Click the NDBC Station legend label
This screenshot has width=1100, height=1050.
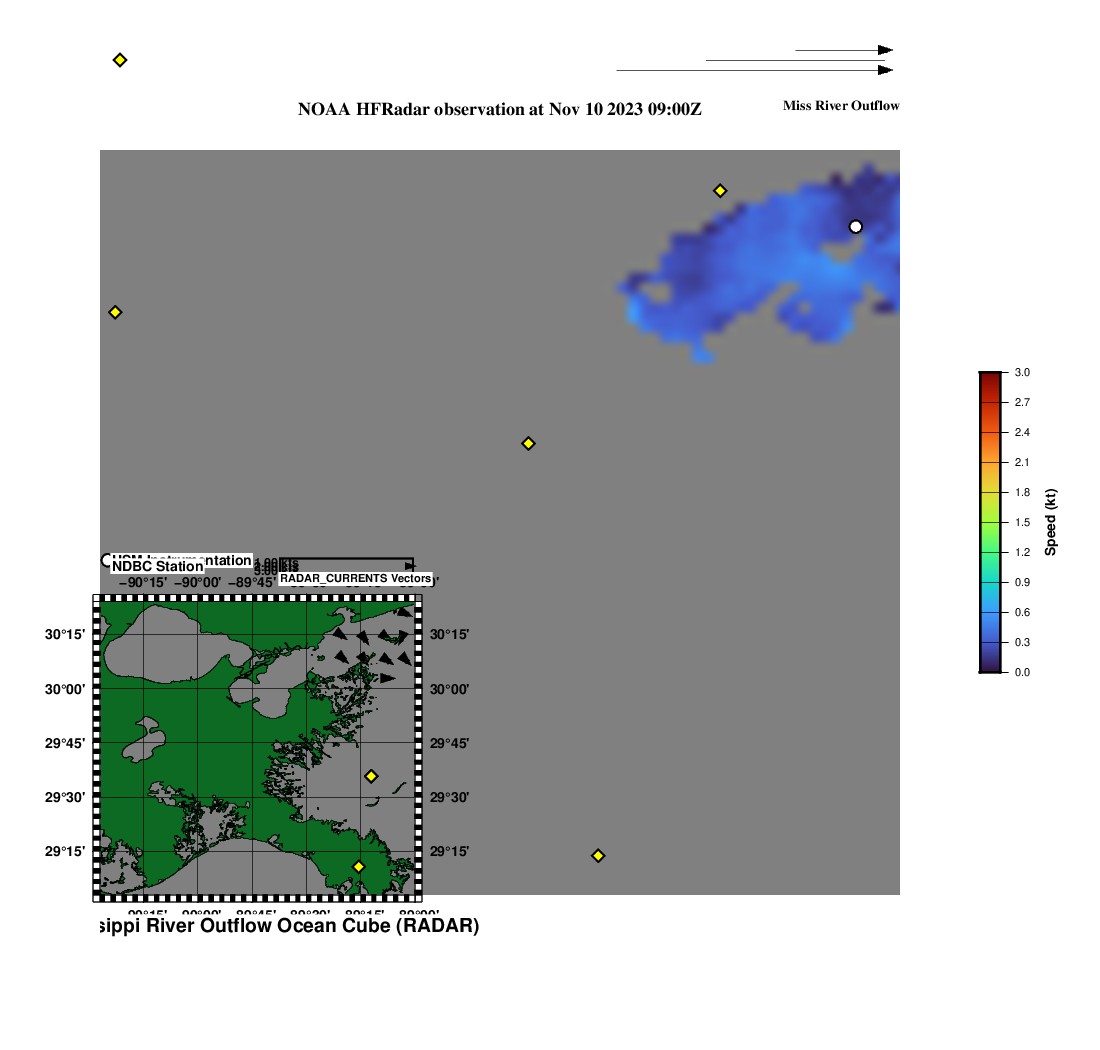click(x=157, y=567)
